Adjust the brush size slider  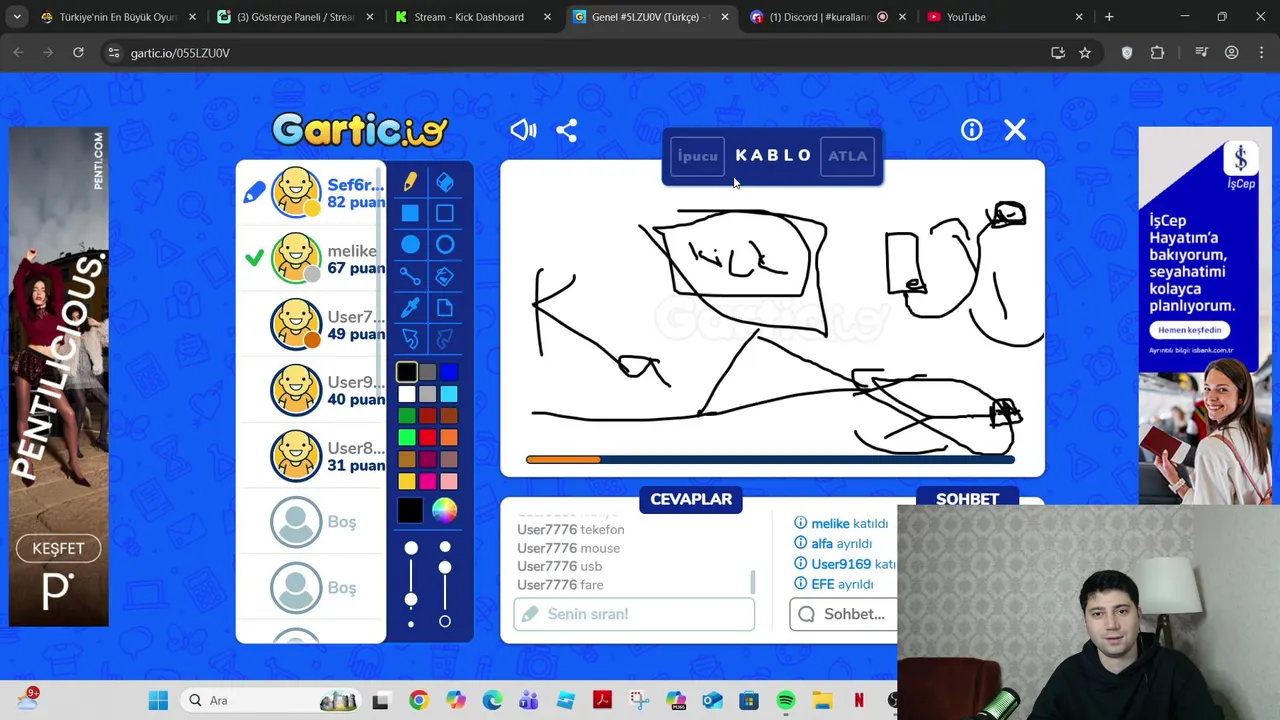coord(411,585)
